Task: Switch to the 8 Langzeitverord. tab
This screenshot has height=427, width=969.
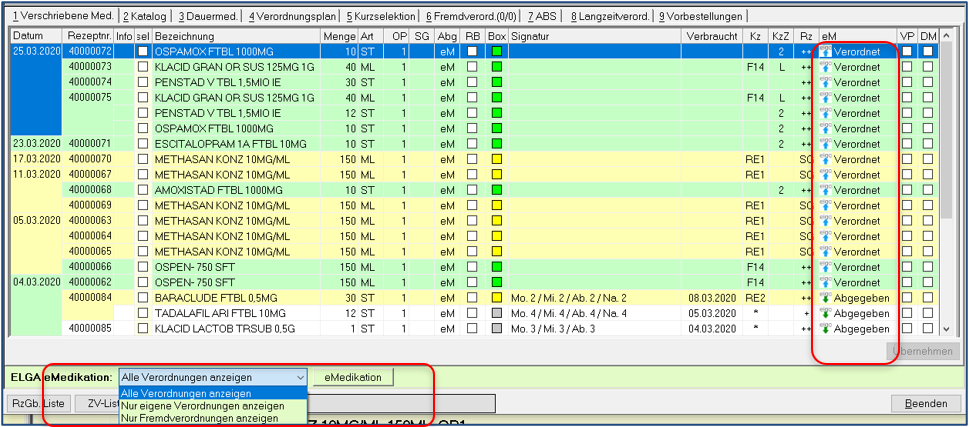Action: (610, 16)
